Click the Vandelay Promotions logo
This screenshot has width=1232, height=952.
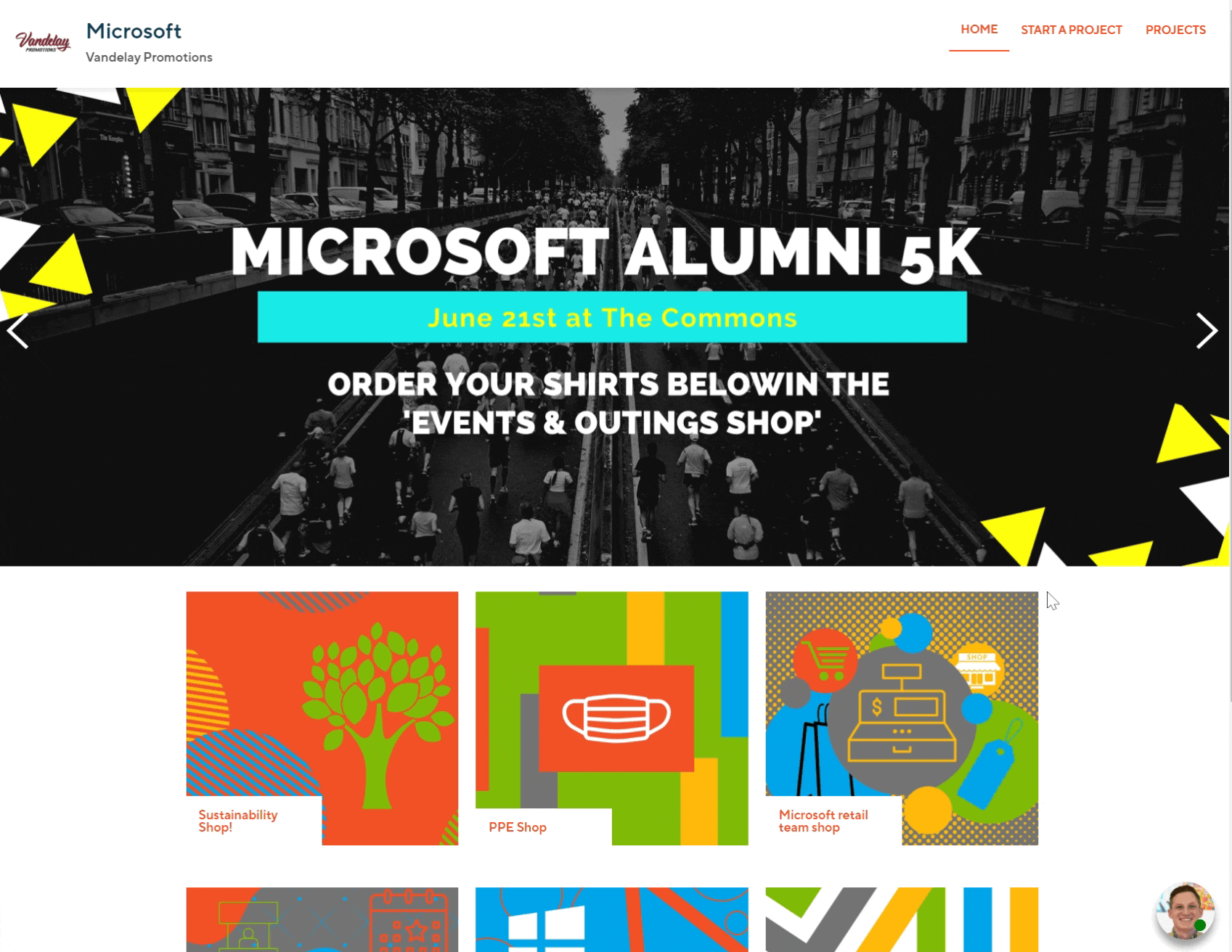(x=43, y=42)
